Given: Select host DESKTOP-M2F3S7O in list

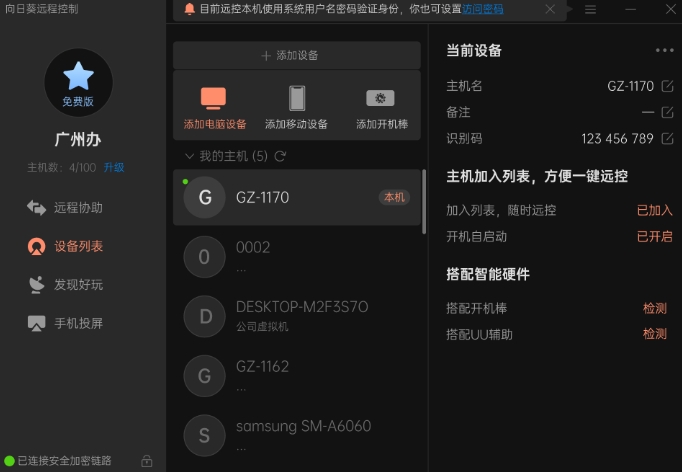Looking at the screenshot, I should (x=297, y=316).
